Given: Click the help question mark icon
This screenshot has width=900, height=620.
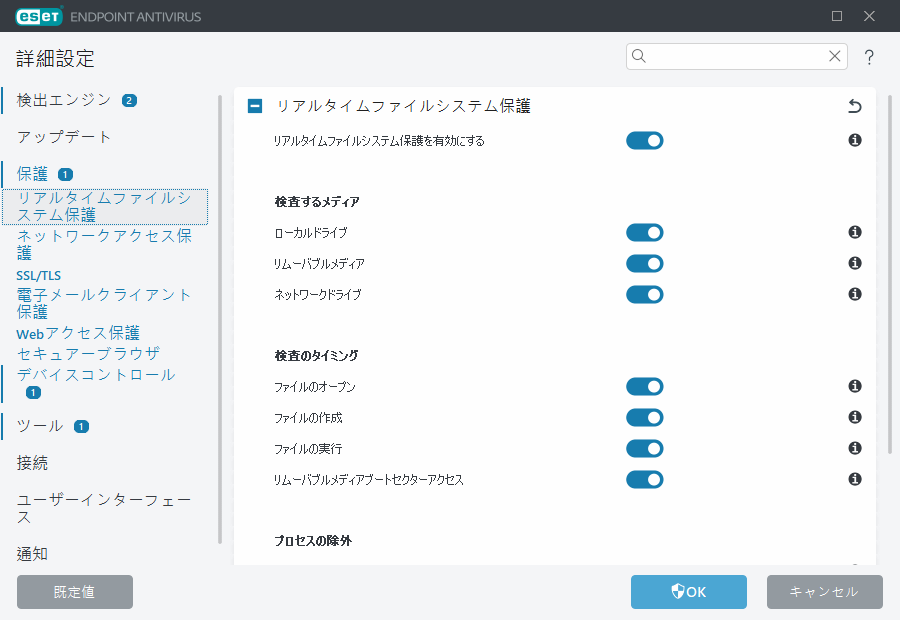Looking at the screenshot, I should coord(869,57).
